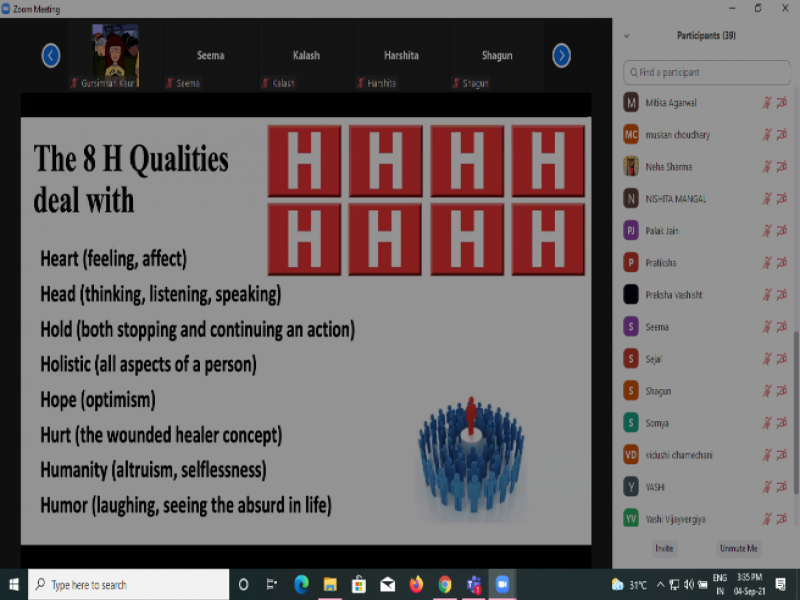Image resolution: width=800 pixels, height=600 pixels.
Task: Click muted microphone icon beside Mitika Agarwal
Action: pyautogui.click(x=767, y=103)
